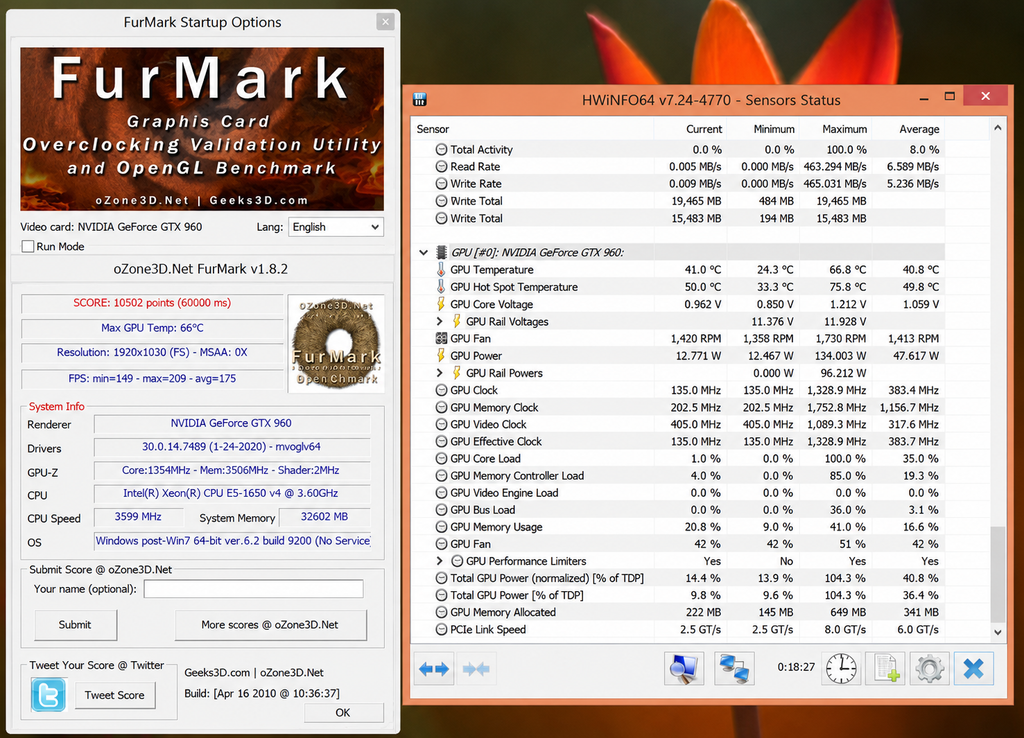
Task: Click the expand columns blue arrows icon
Action: click(434, 669)
